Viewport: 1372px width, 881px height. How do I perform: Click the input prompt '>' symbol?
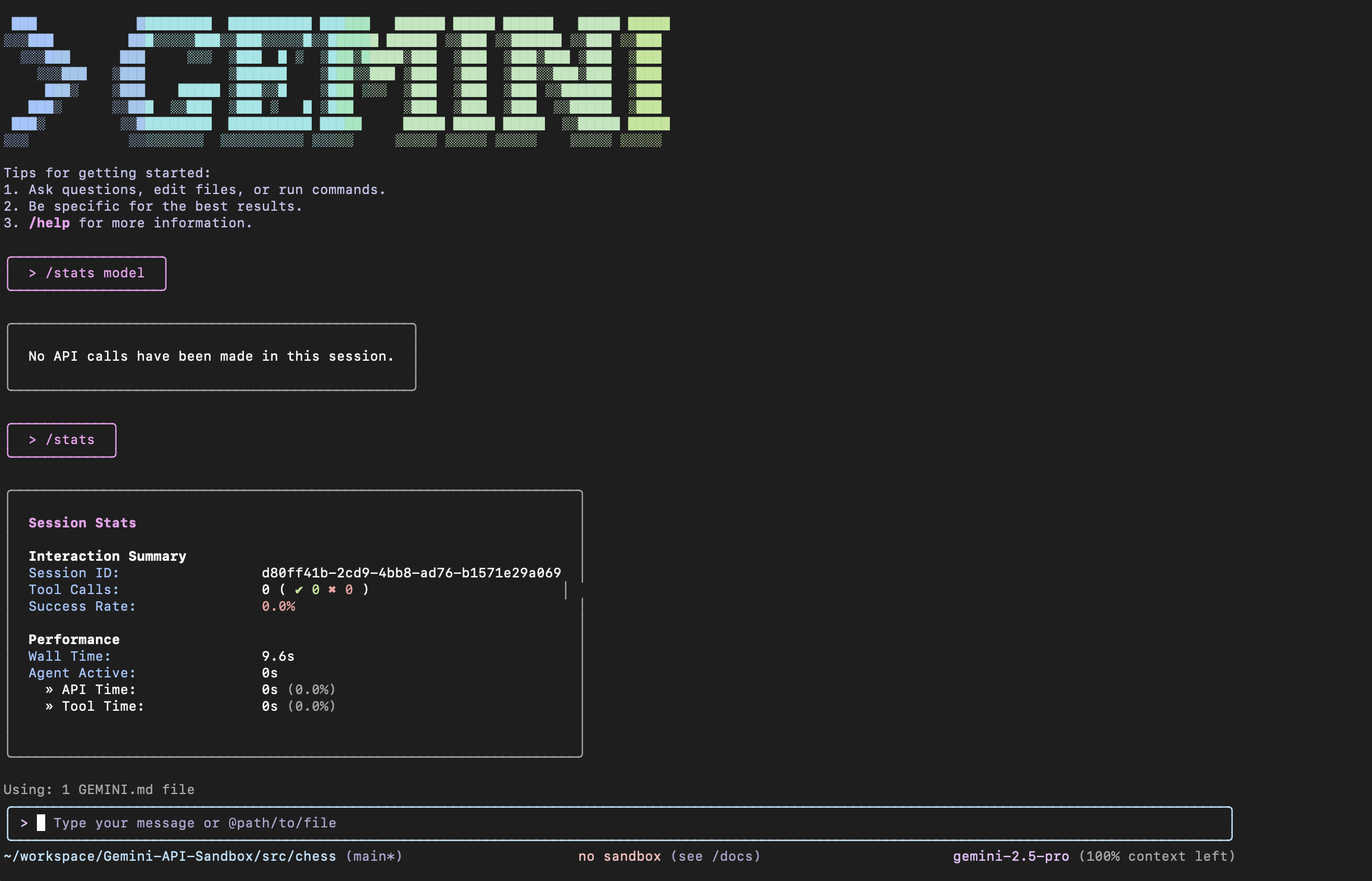(x=24, y=823)
